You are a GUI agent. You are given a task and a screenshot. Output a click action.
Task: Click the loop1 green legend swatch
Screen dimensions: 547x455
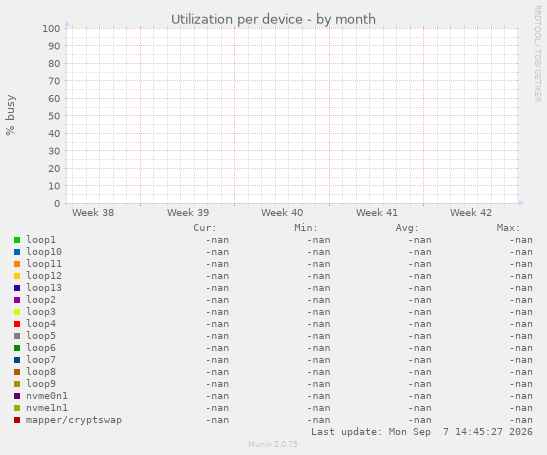coord(17,240)
